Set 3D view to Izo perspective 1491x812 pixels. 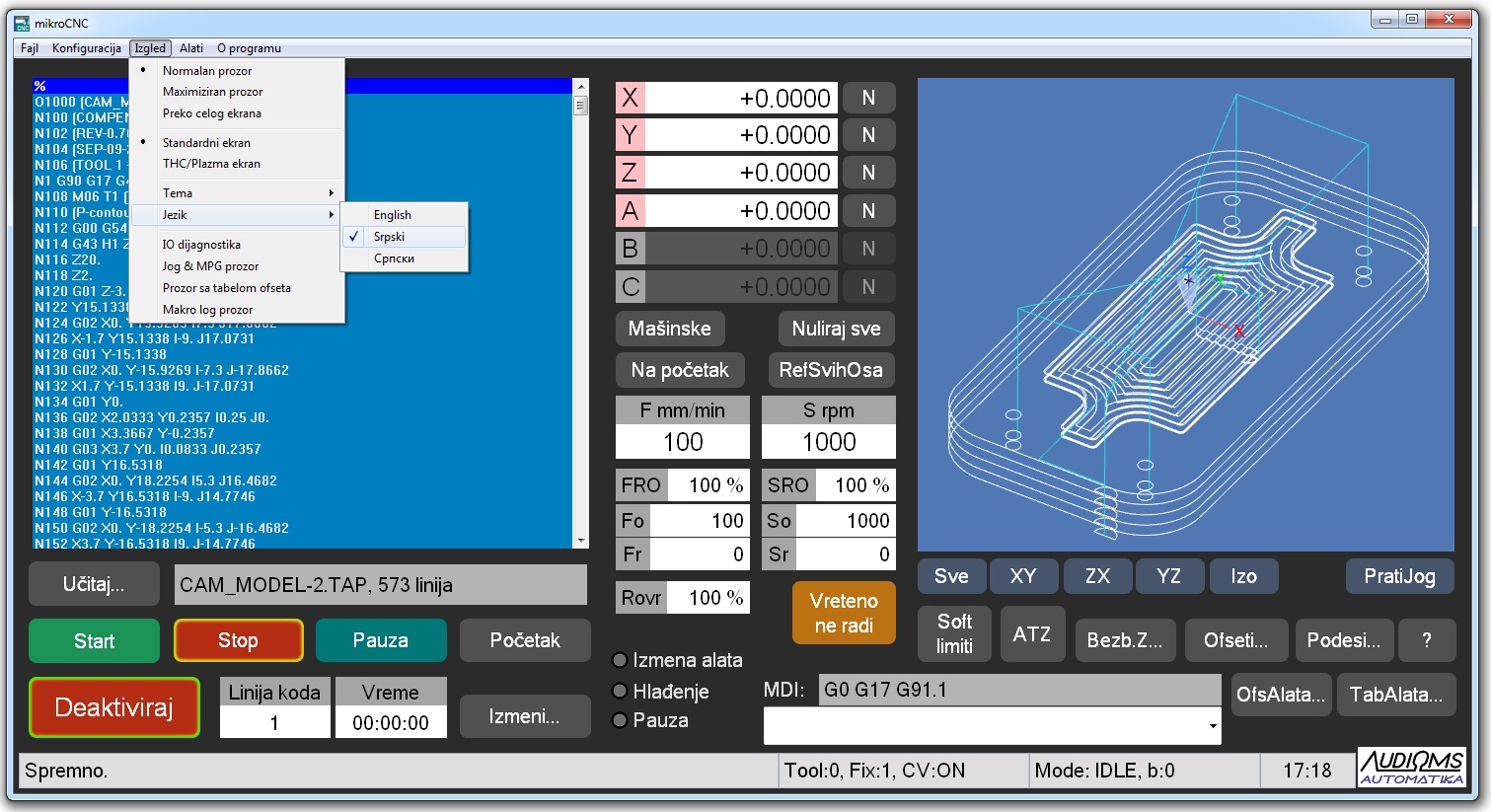click(x=1243, y=576)
